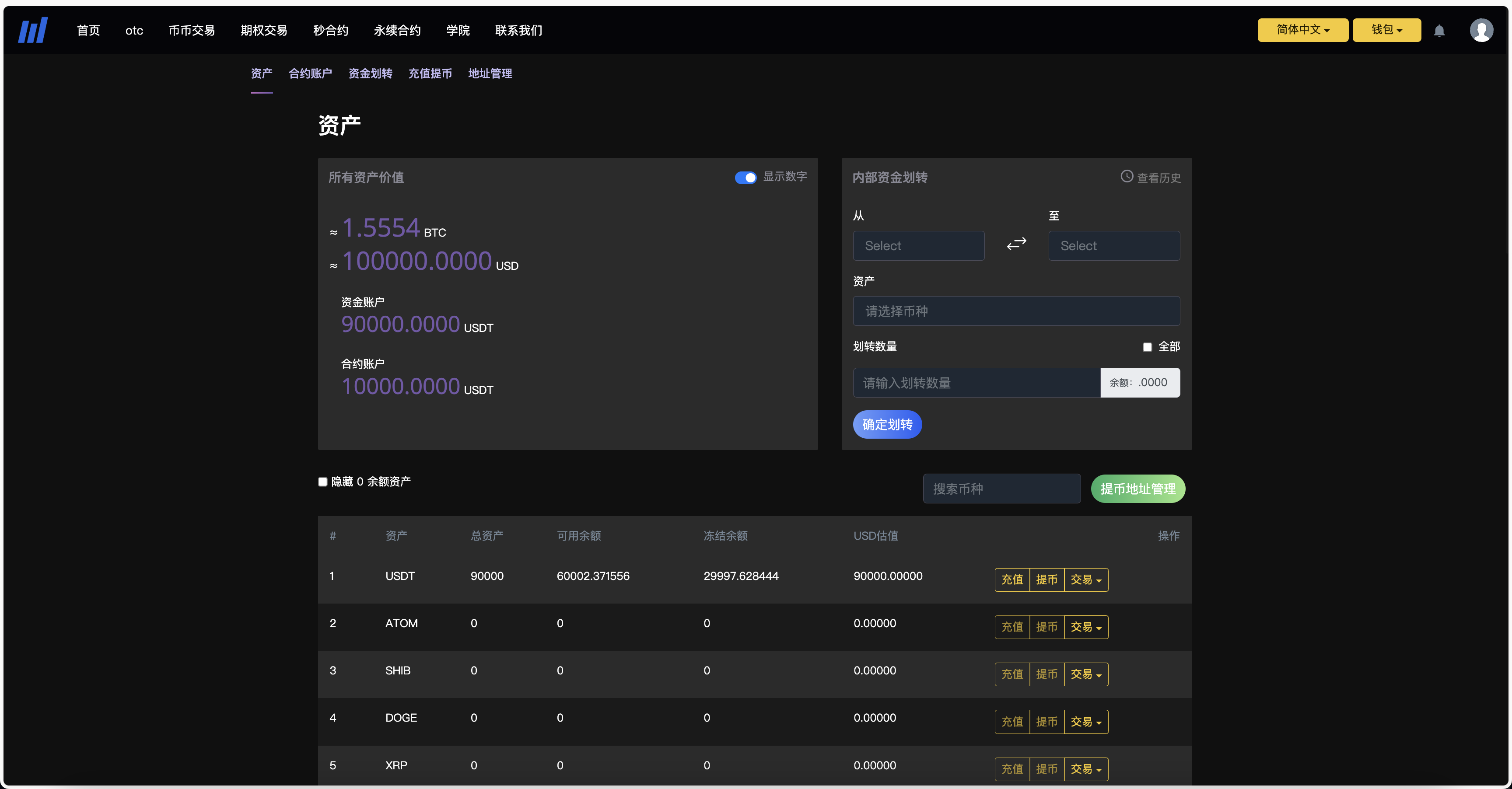Click 提币 in the ATOM row
The height and width of the screenshot is (789, 1512).
[x=1047, y=627]
